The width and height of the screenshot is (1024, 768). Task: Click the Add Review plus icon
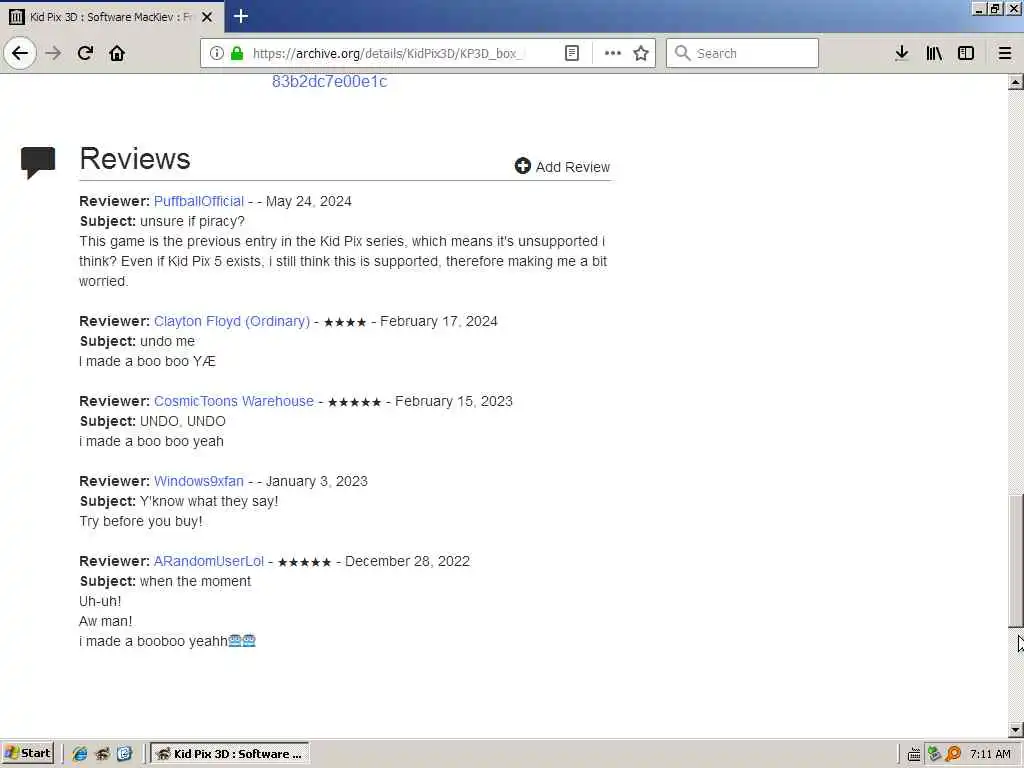(522, 166)
